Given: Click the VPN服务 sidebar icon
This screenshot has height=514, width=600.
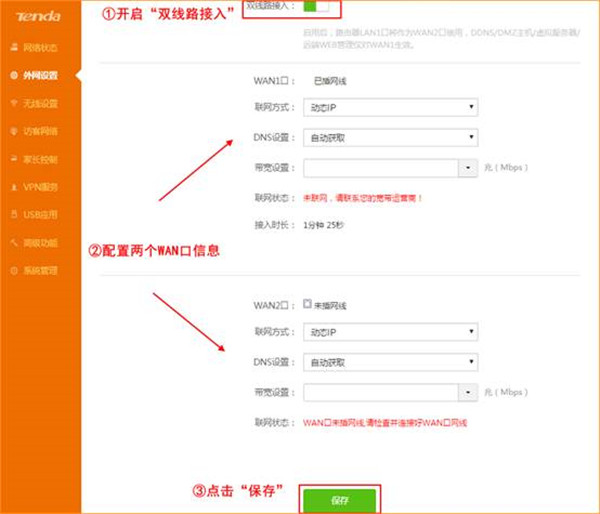Looking at the screenshot, I should pyautogui.click(x=14, y=187).
